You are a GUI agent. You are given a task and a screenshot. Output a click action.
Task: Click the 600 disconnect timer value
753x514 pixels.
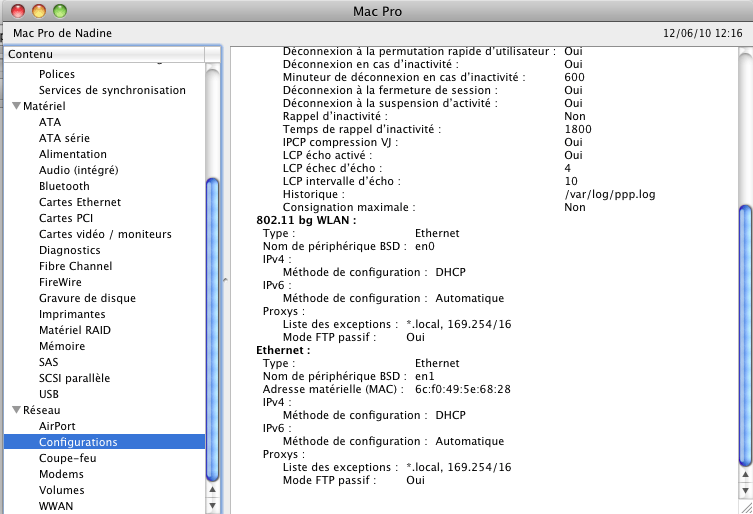(x=574, y=77)
